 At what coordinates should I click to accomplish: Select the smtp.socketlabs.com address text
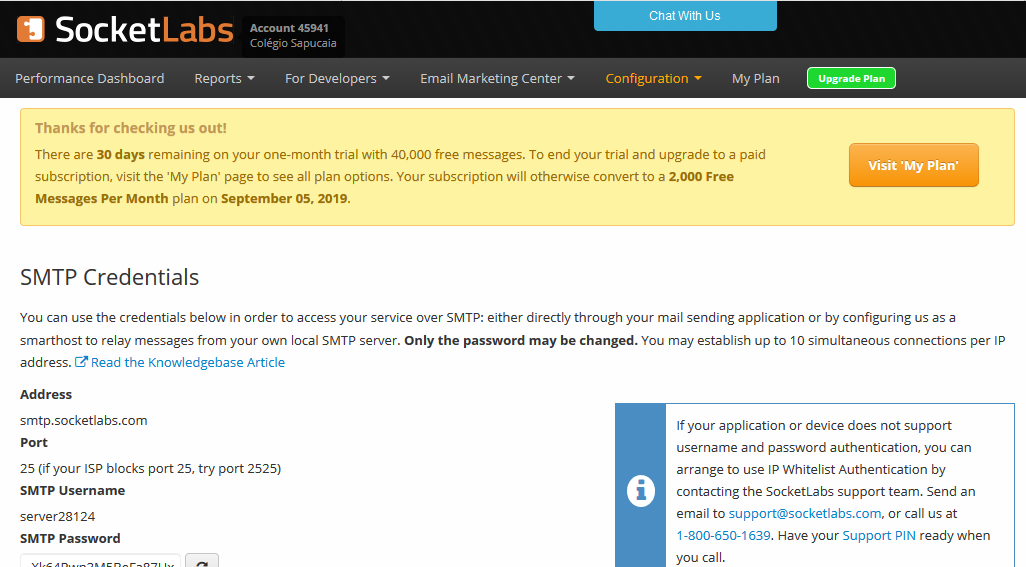pos(84,421)
